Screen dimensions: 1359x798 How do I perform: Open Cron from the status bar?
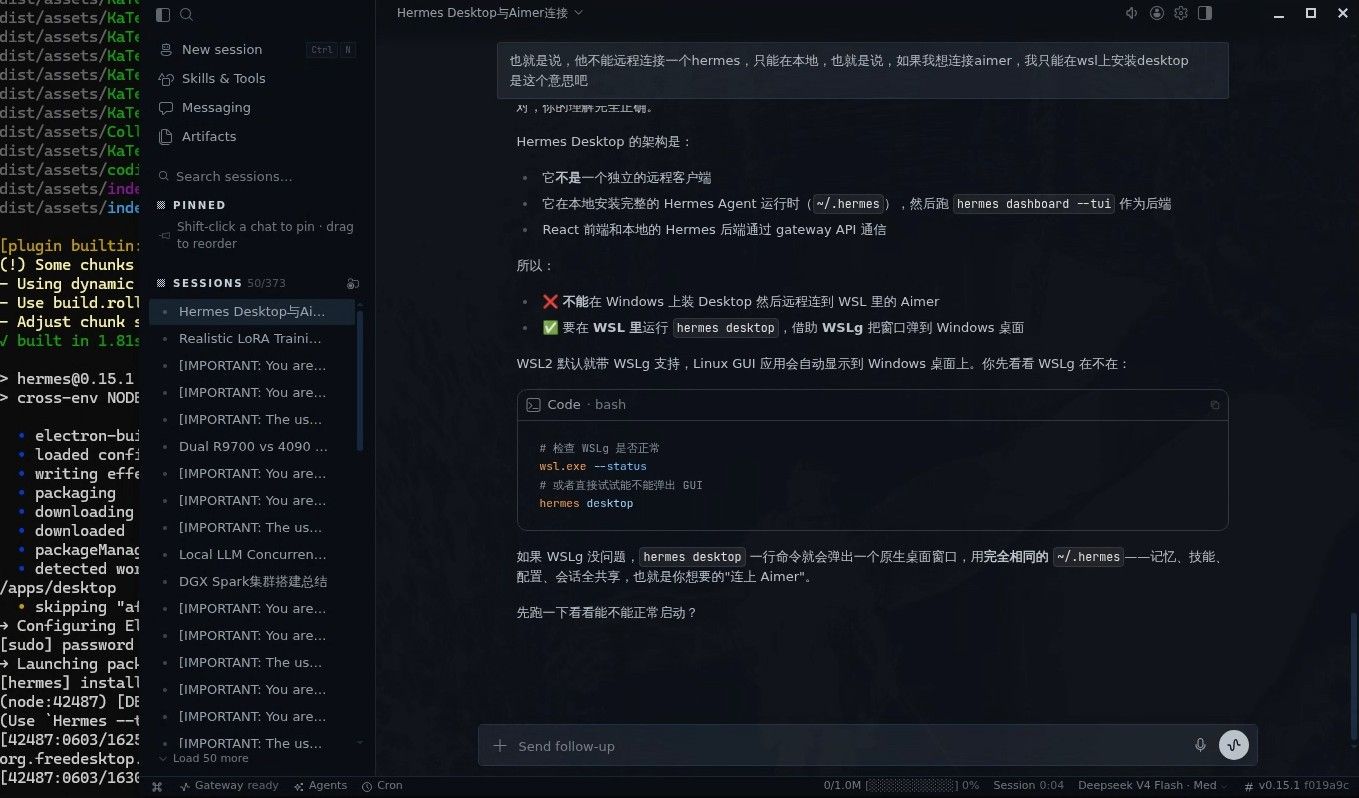point(382,786)
